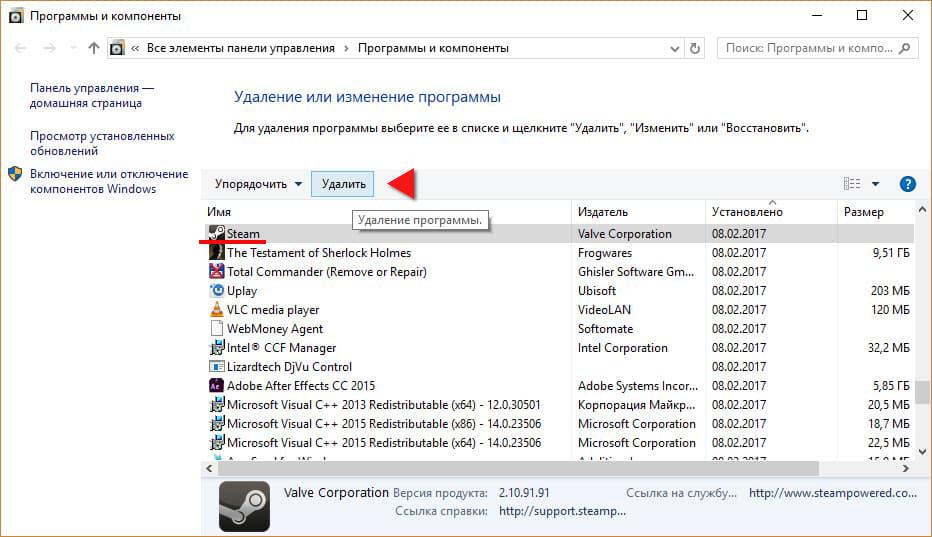Select the WebMoney Agent name

coord(275,329)
